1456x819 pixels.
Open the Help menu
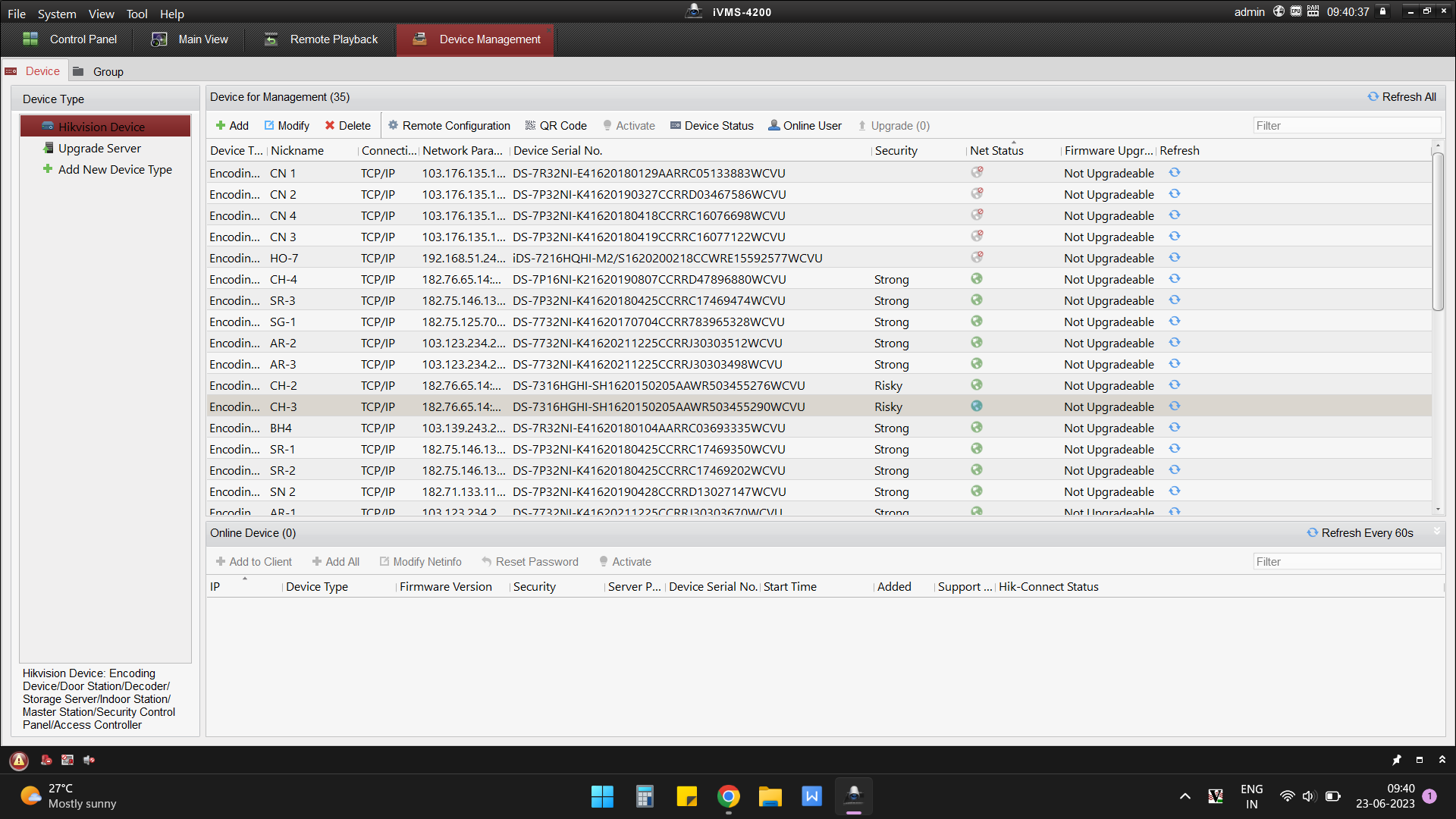point(172,14)
